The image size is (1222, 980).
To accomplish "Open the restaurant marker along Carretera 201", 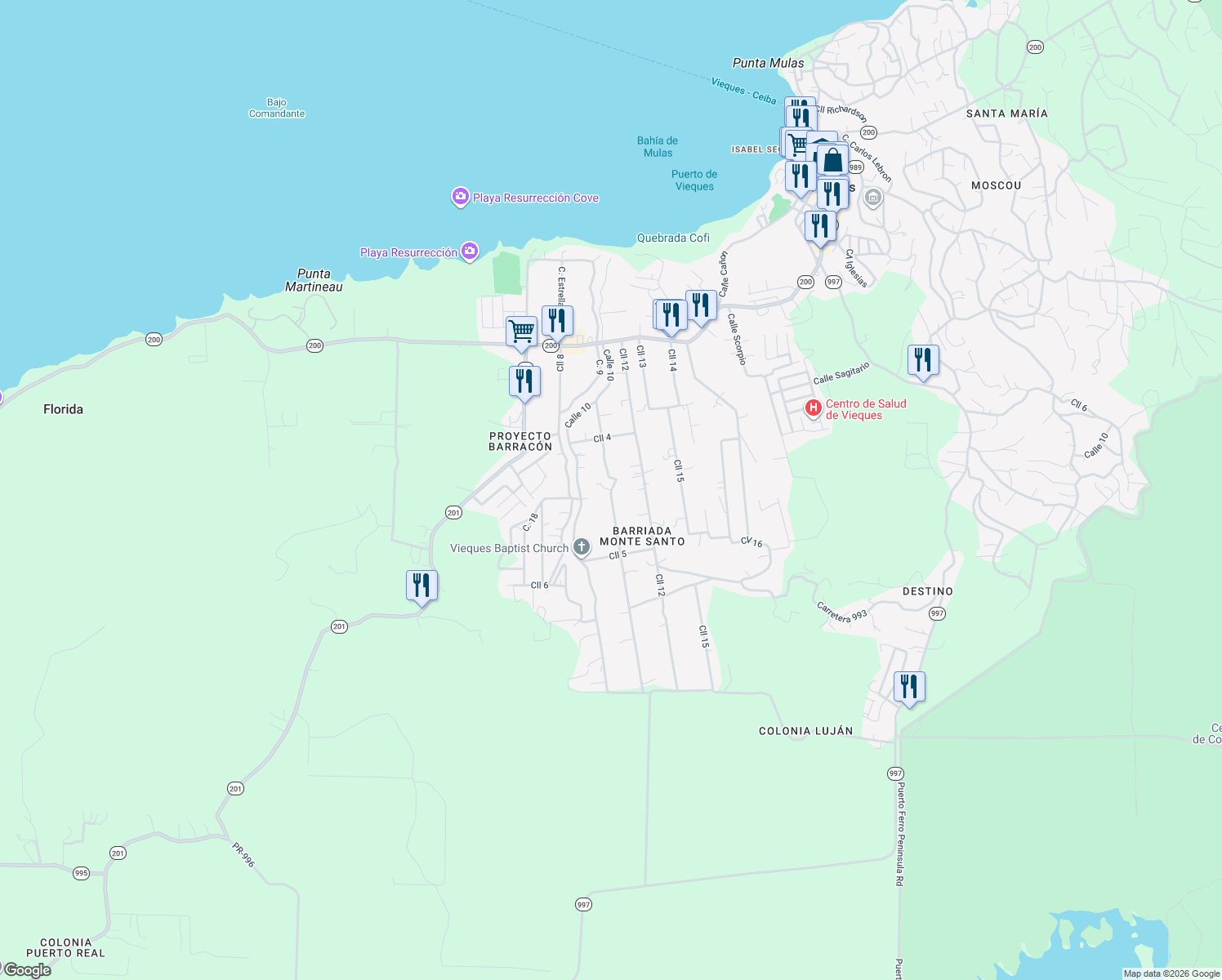I will (x=421, y=583).
